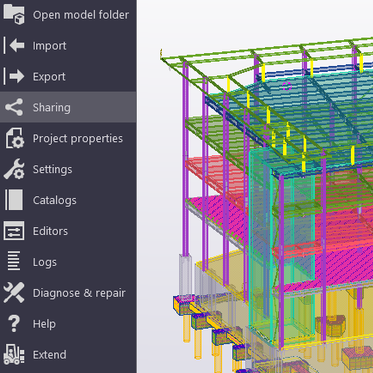Viewport: 373px width, 373px height.
Task: Click the Help question mark icon
Action: click(14, 324)
